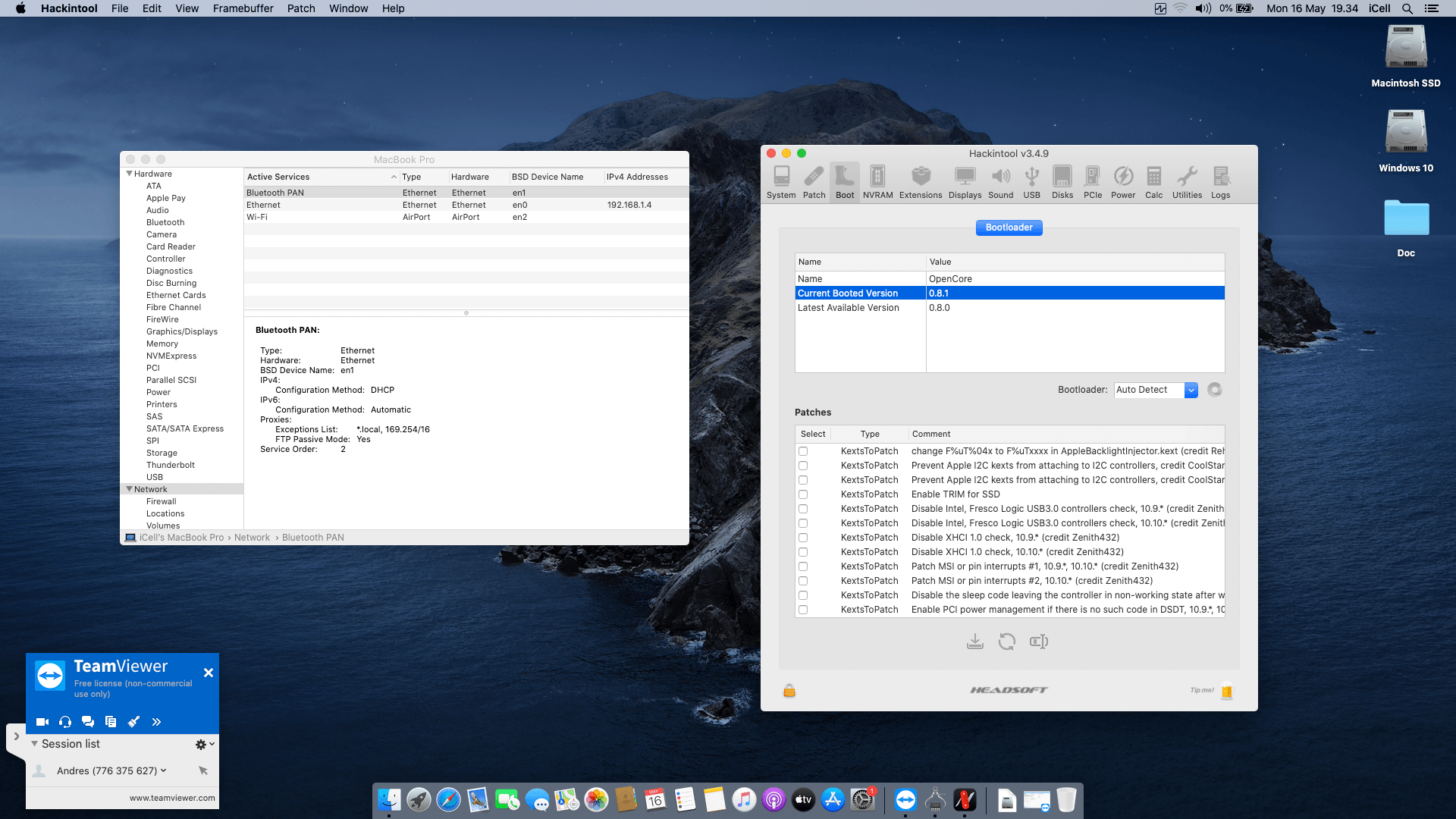
Task: View PCIe devices via toolbar icon
Action: coord(1092,180)
